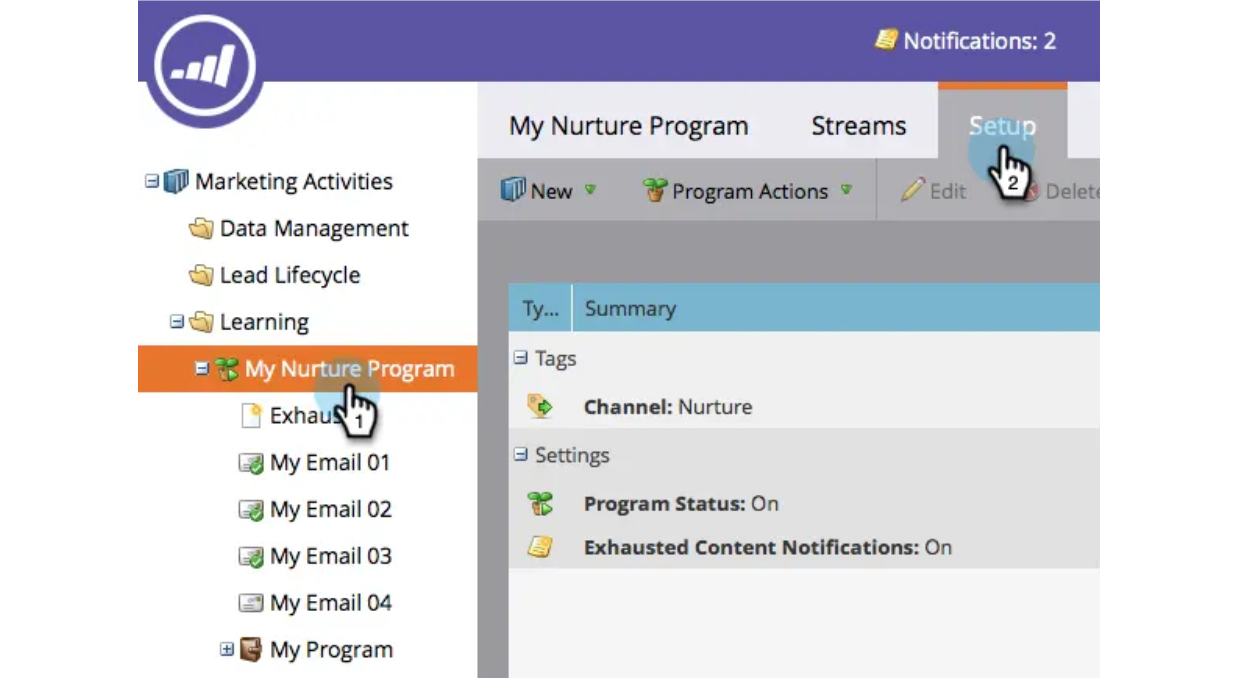Collapse the Settings section
The width and height of the screenshot is (1238, 678).
tap(521, 455)
